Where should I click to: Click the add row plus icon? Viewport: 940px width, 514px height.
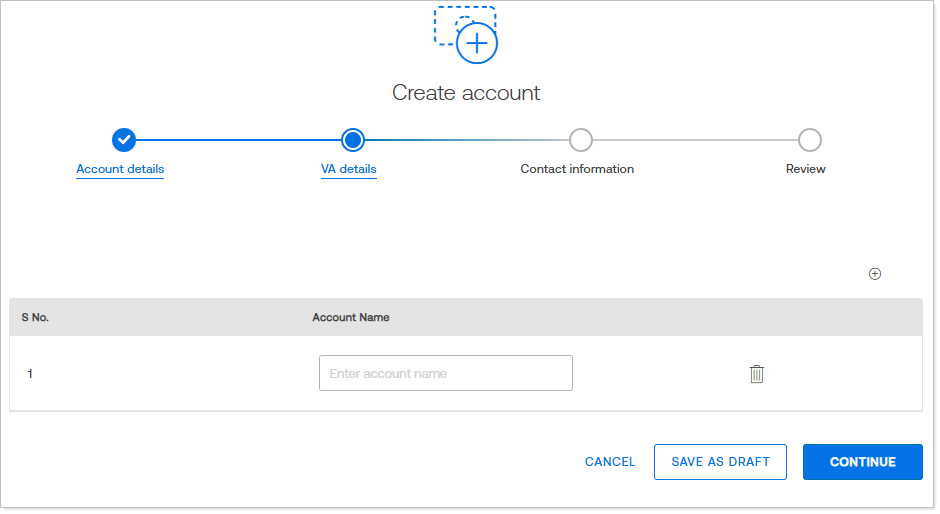click(875, 274)
